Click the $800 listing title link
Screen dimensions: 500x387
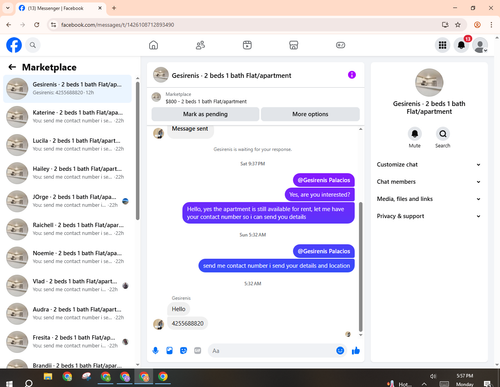coord(206,101)
